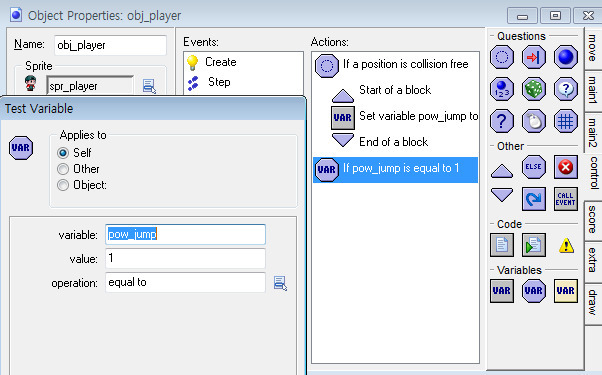Select the 'End of a block' action

click(395, 142)
